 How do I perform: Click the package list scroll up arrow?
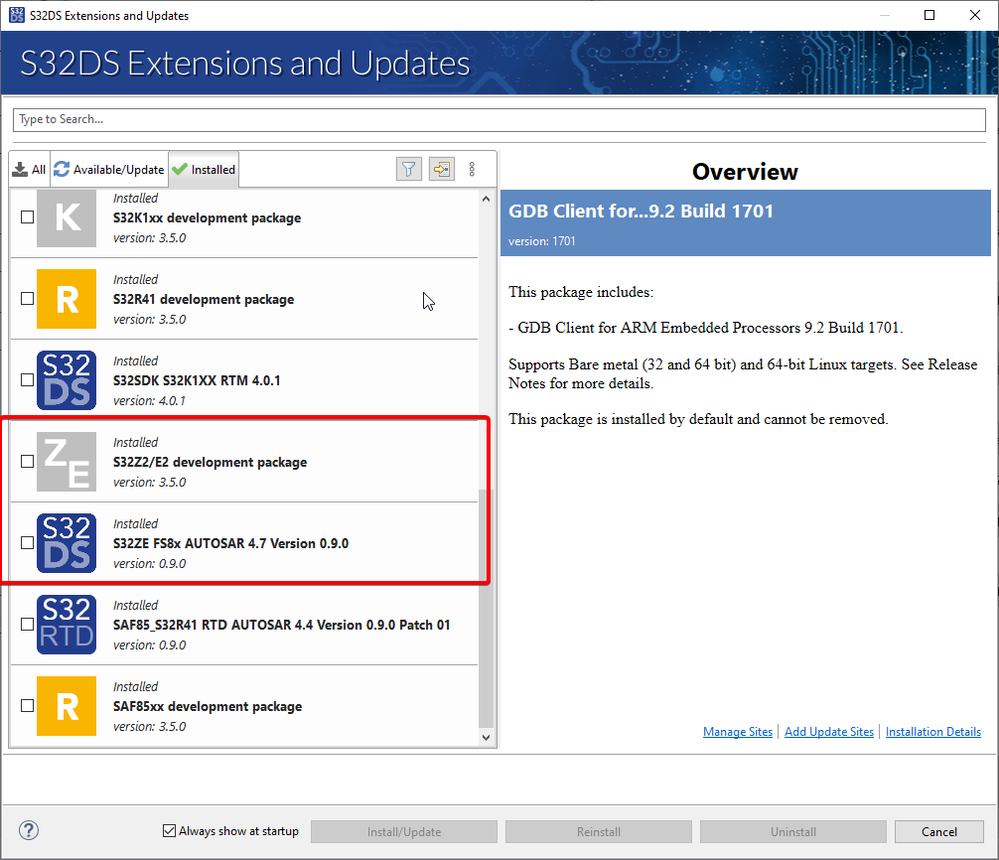pos(486,199)
